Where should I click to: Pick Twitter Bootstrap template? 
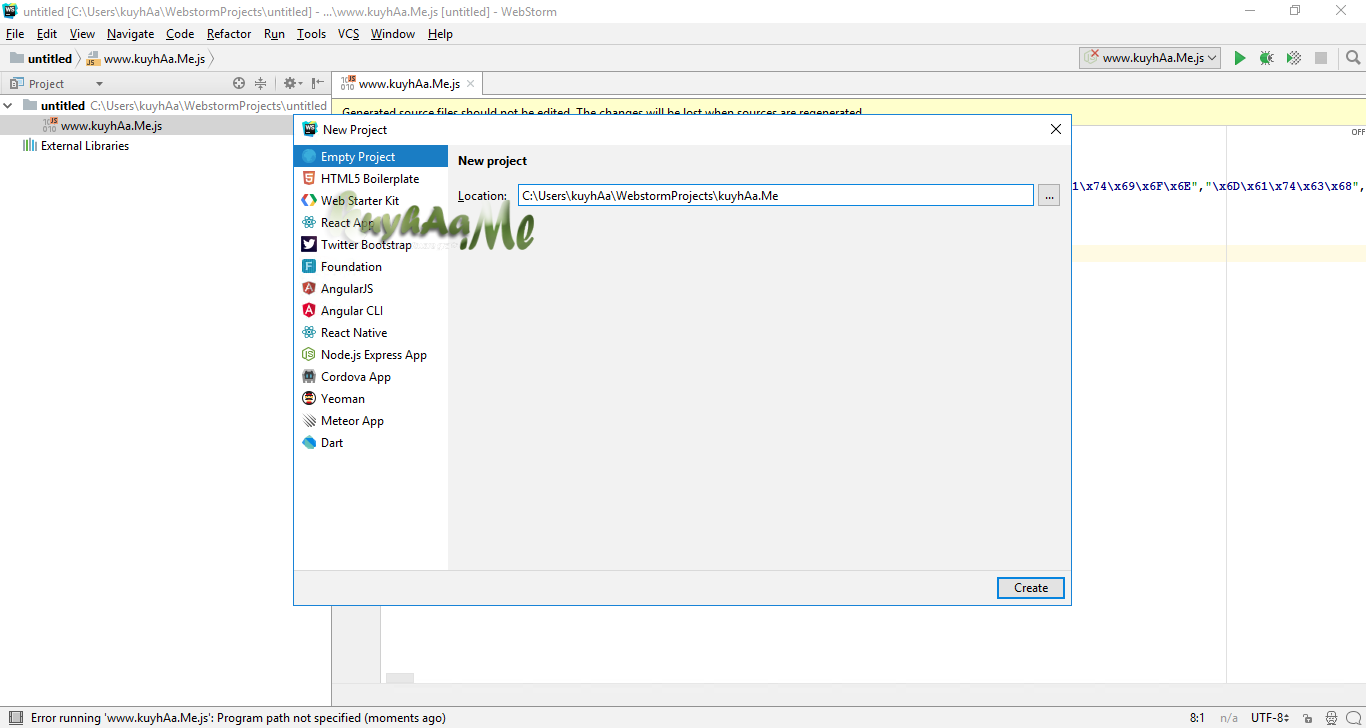click(370, 245)
